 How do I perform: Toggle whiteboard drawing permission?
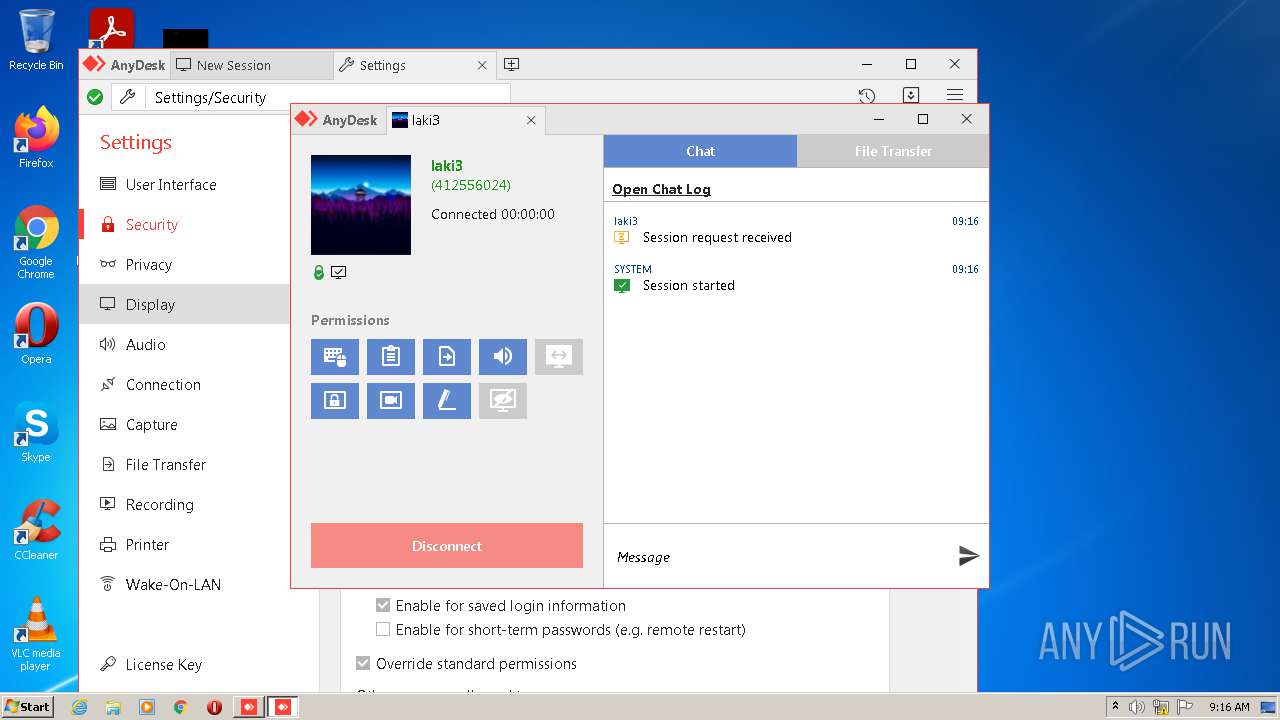[x=447, y=401]
